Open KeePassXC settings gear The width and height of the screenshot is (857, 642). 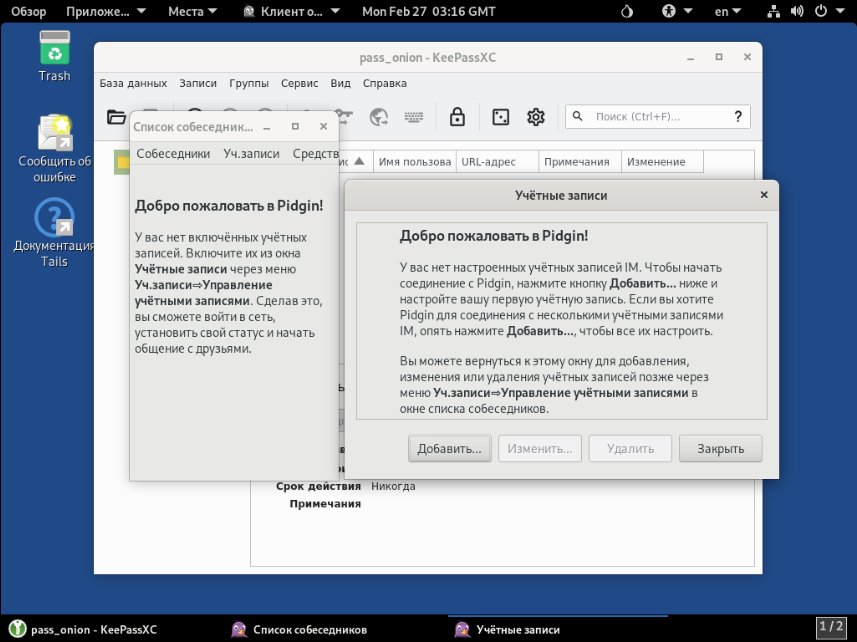pos(536,117)
